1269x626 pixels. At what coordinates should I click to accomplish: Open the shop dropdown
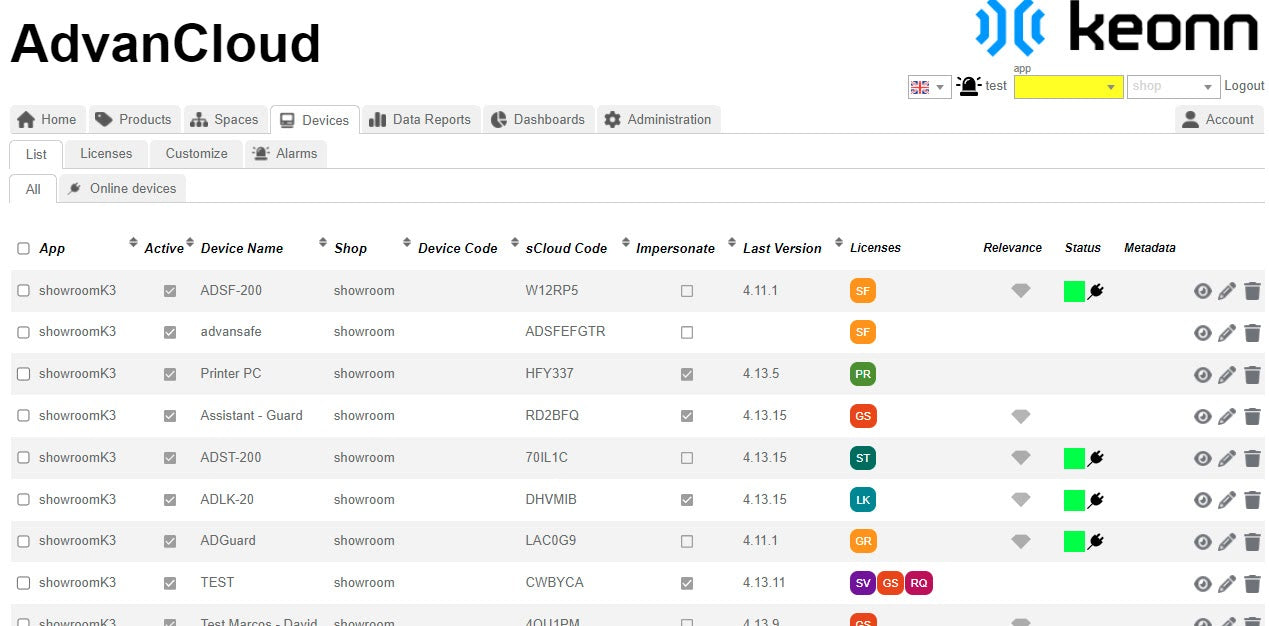pos(1174,87)
